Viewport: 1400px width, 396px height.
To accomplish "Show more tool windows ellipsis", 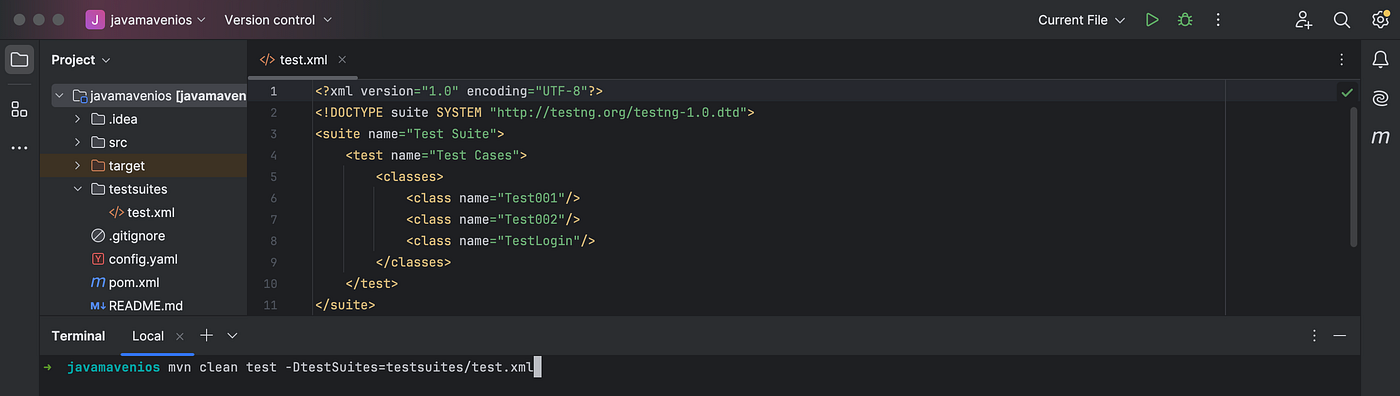I will click(x=19, y=148).
